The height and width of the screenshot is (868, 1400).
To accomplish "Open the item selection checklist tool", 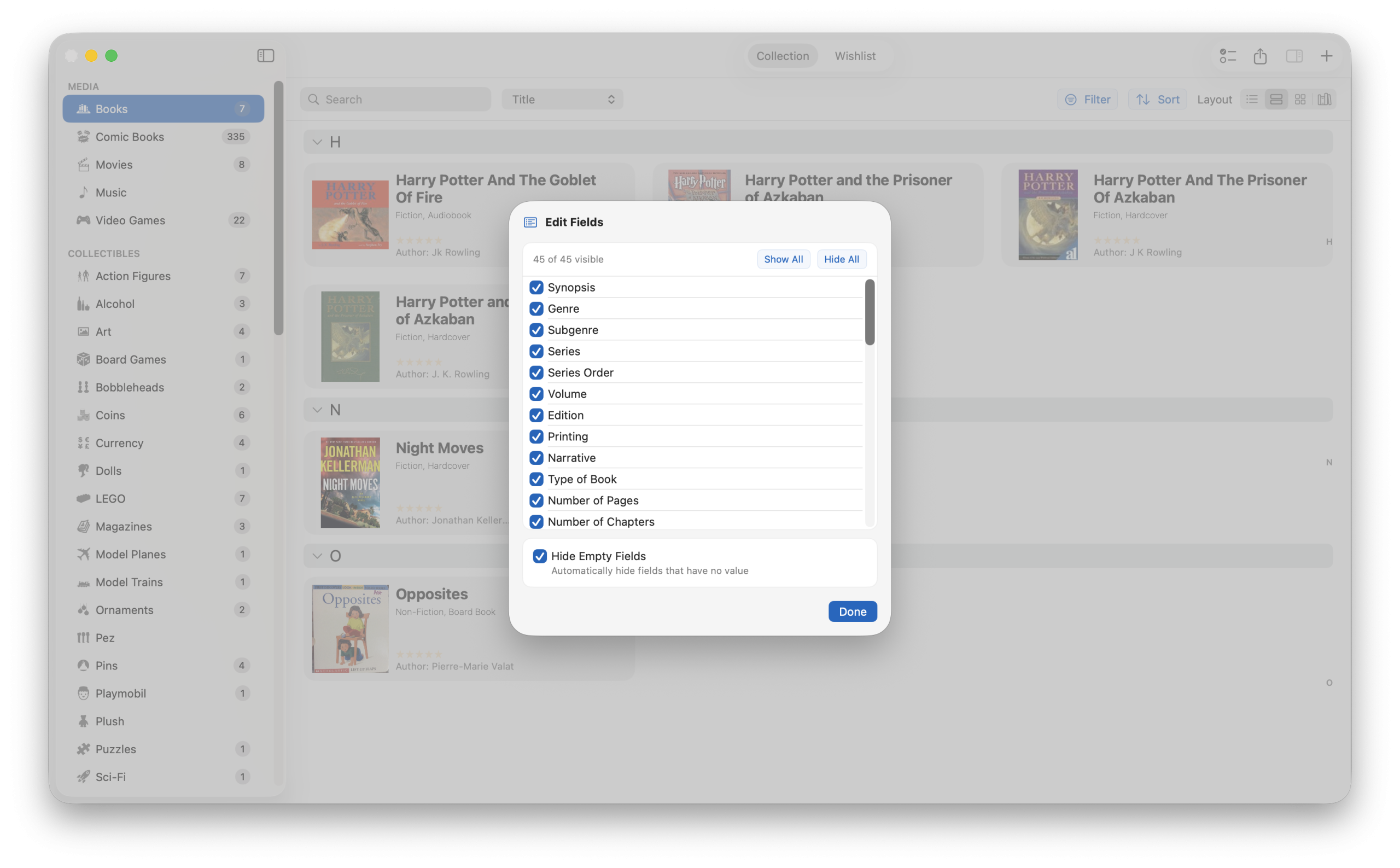I will click(1227, 56).
